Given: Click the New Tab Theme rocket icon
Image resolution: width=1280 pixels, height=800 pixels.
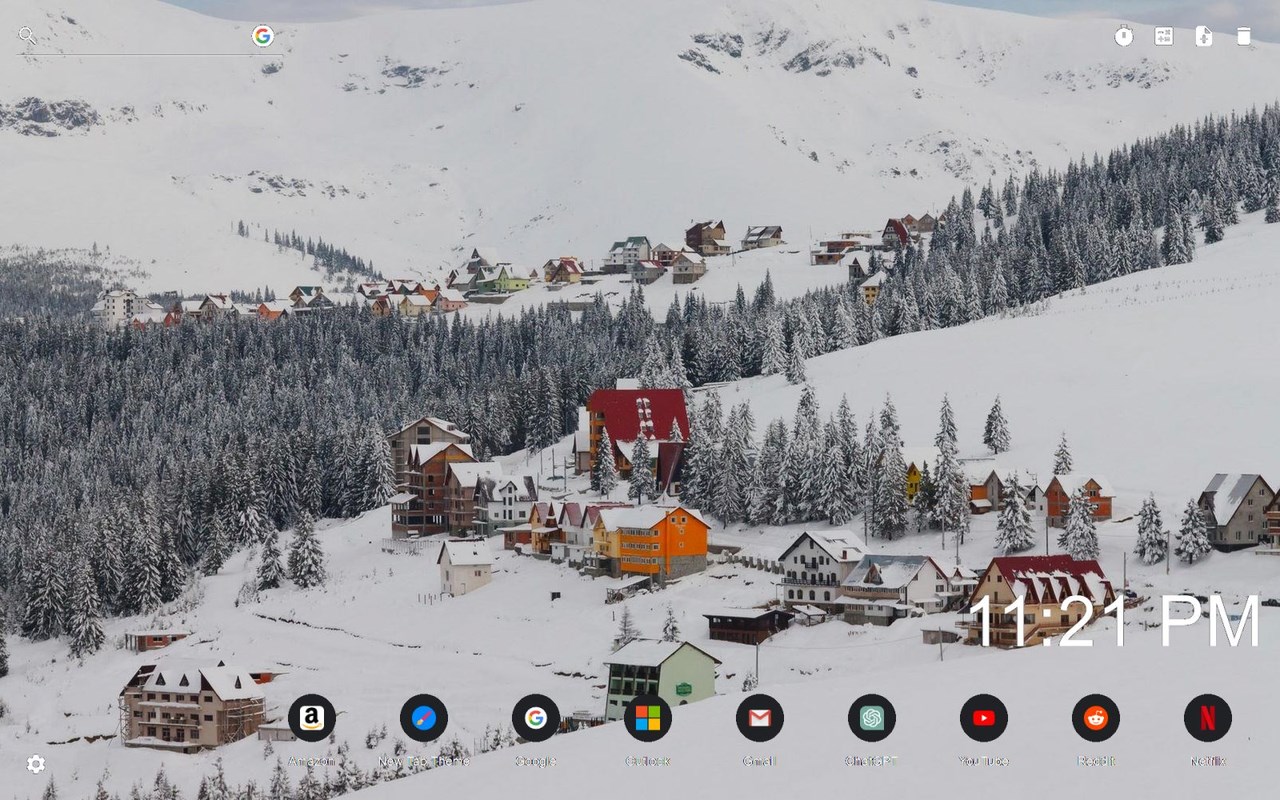Looking at the screenshot, I should coord(424,719).
